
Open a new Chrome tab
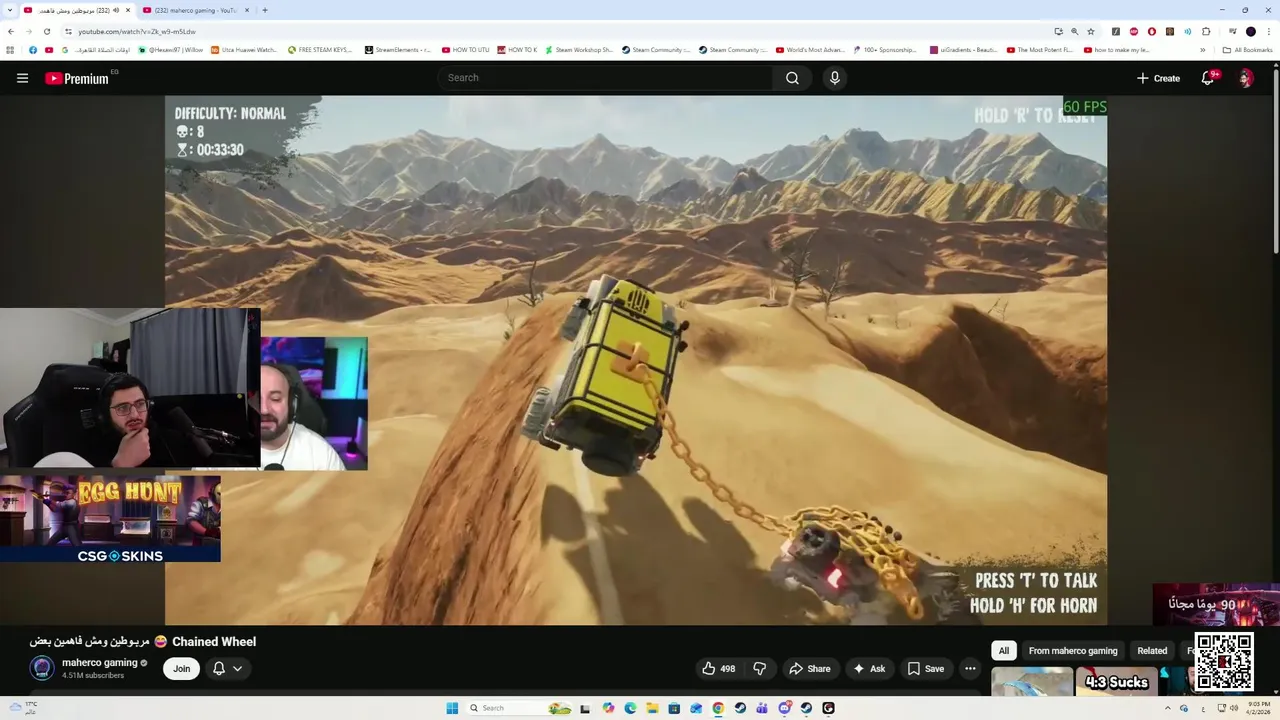coord(265,10)
